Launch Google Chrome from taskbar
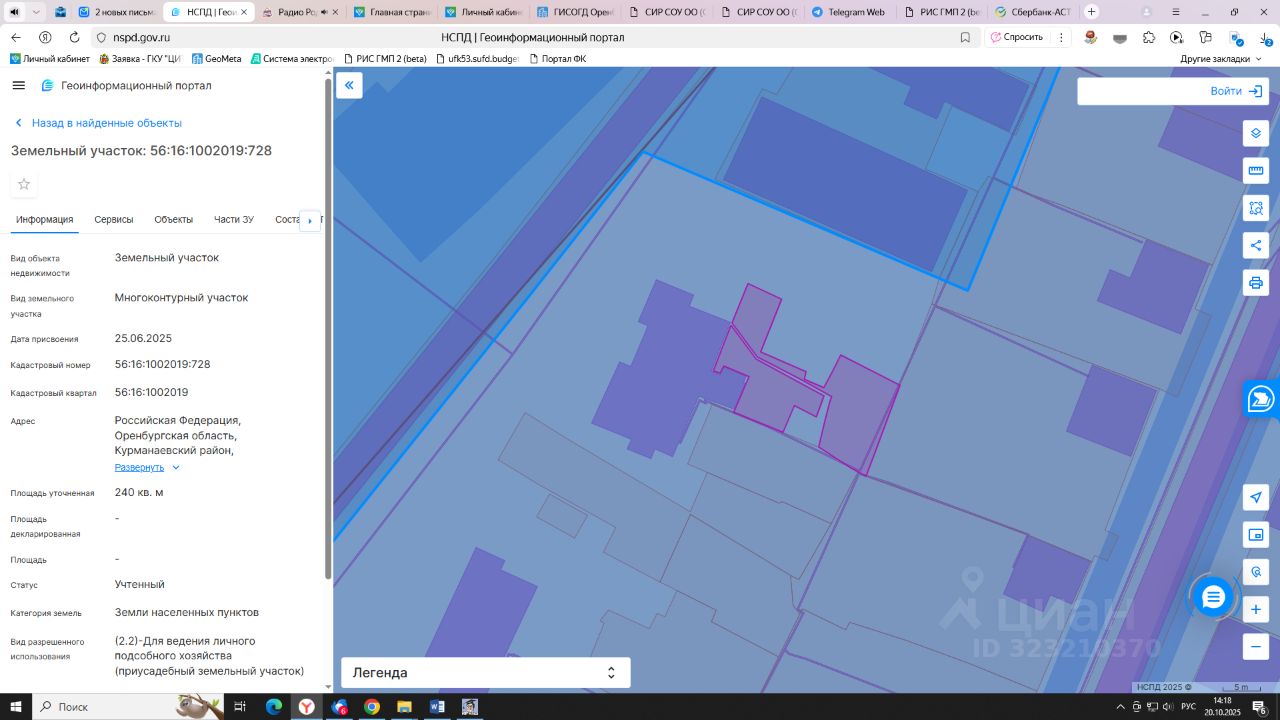 coord(372,707)
